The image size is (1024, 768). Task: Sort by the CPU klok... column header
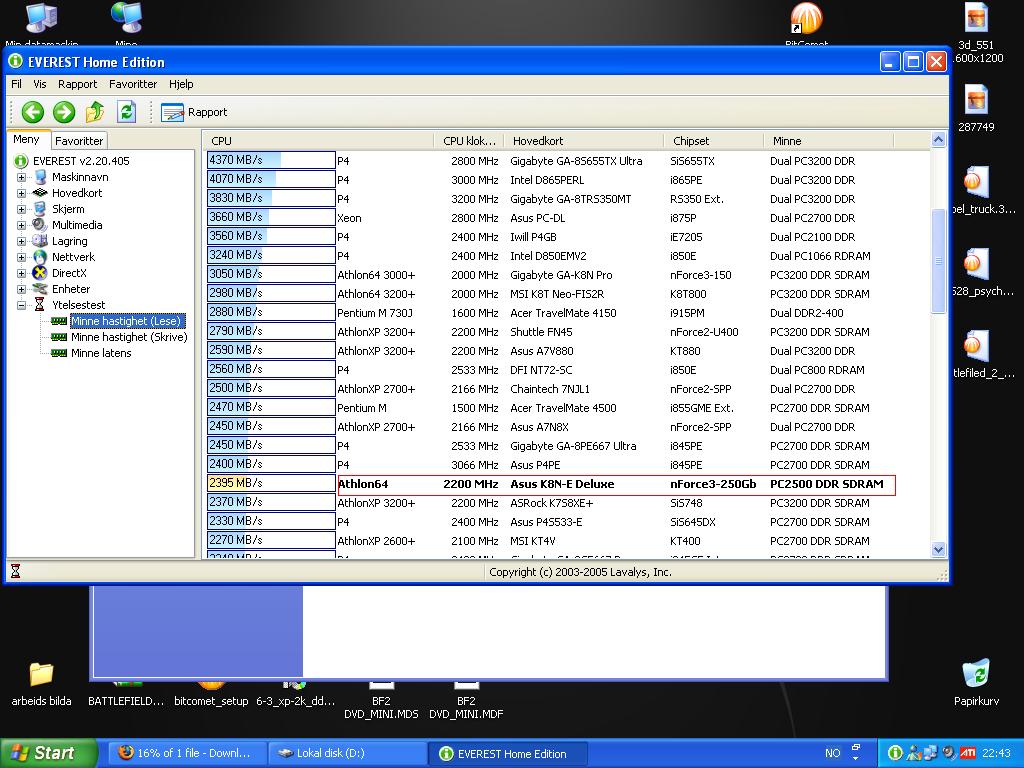(469, 140)
